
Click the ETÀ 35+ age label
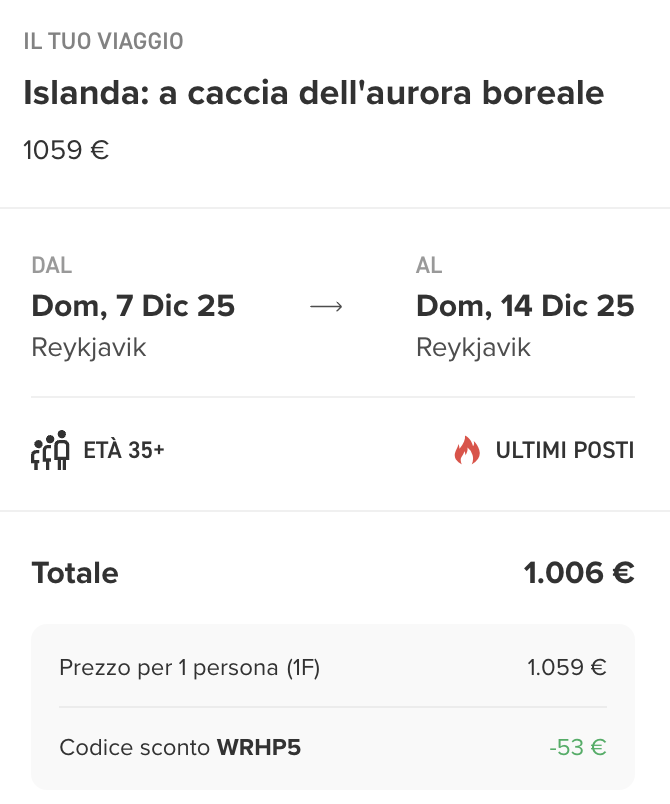pos(124,451)
